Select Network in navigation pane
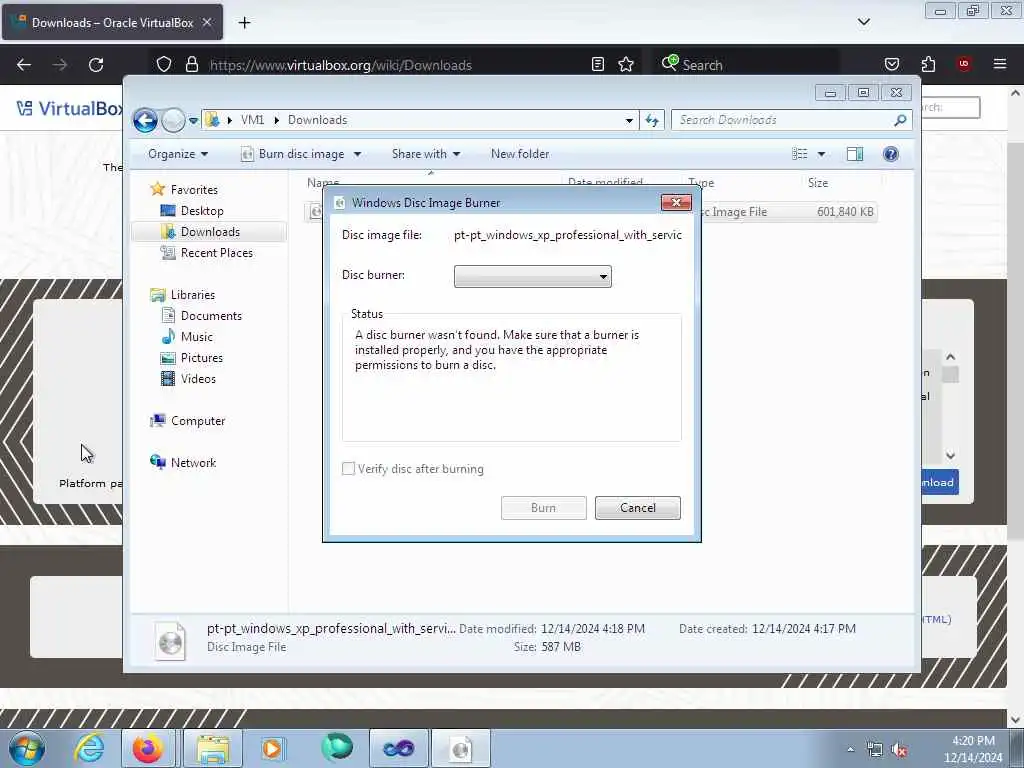 (193, 463)
